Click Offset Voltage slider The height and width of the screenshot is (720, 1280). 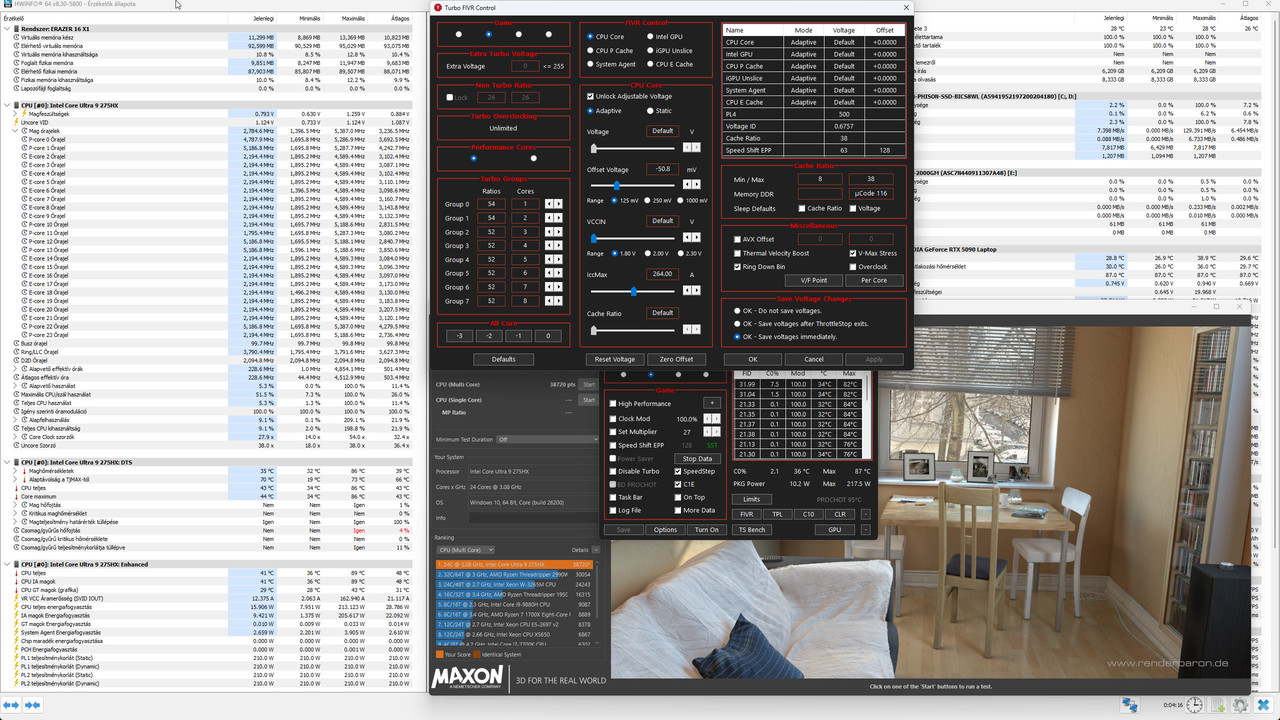tap(634, 185)
